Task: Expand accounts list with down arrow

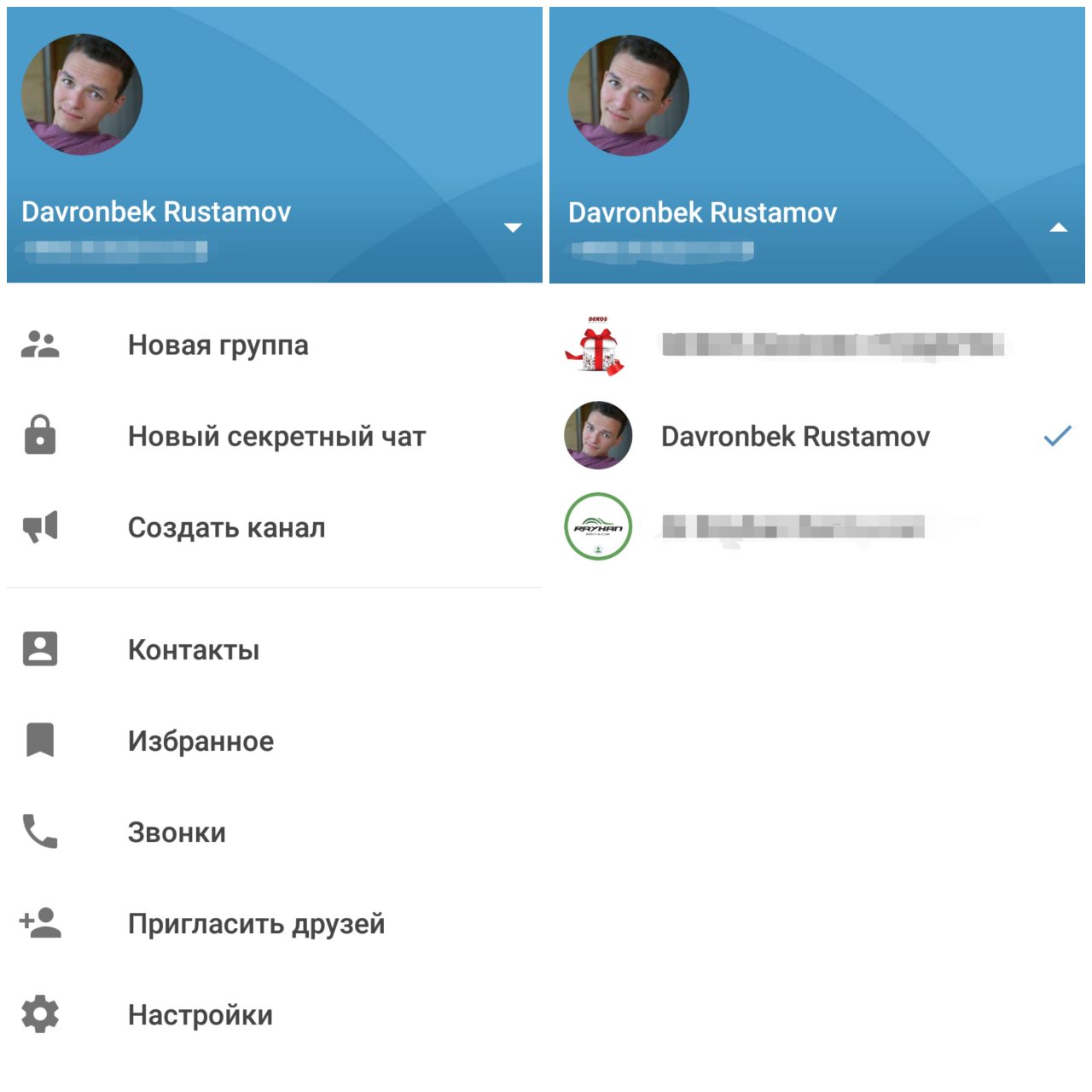Action: pos(513,228)
